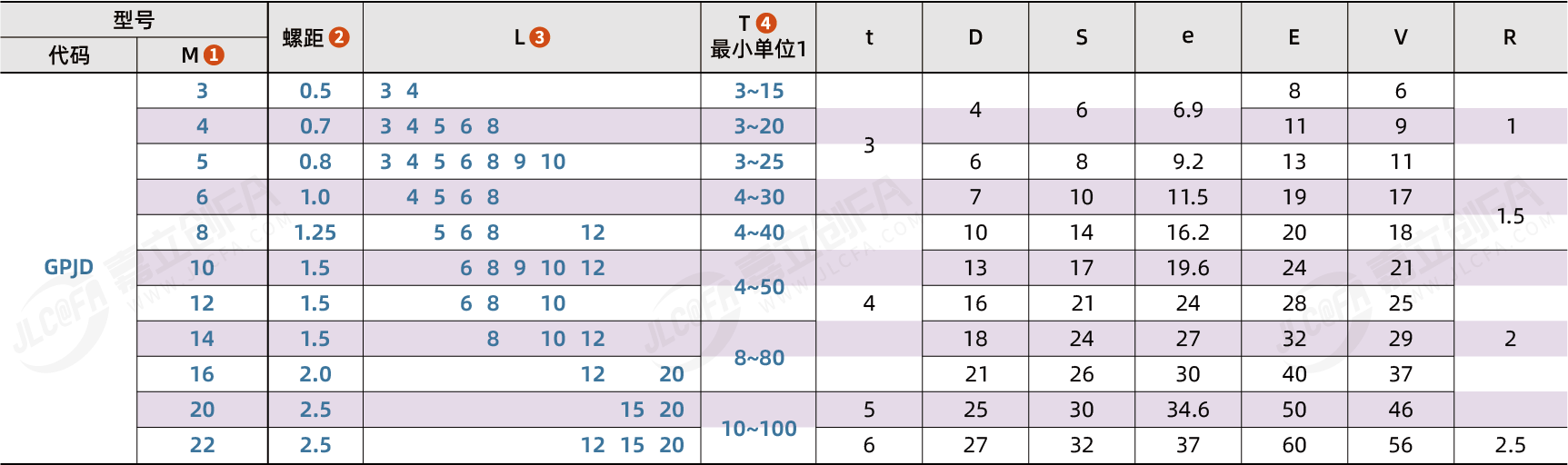
Task: Choose the T range 3~15
Action: pyautogui.click(x=759, y=91)
